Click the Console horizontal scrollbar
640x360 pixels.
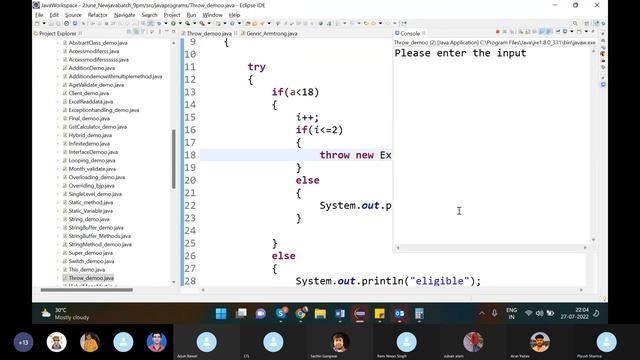tap(491, 247)
